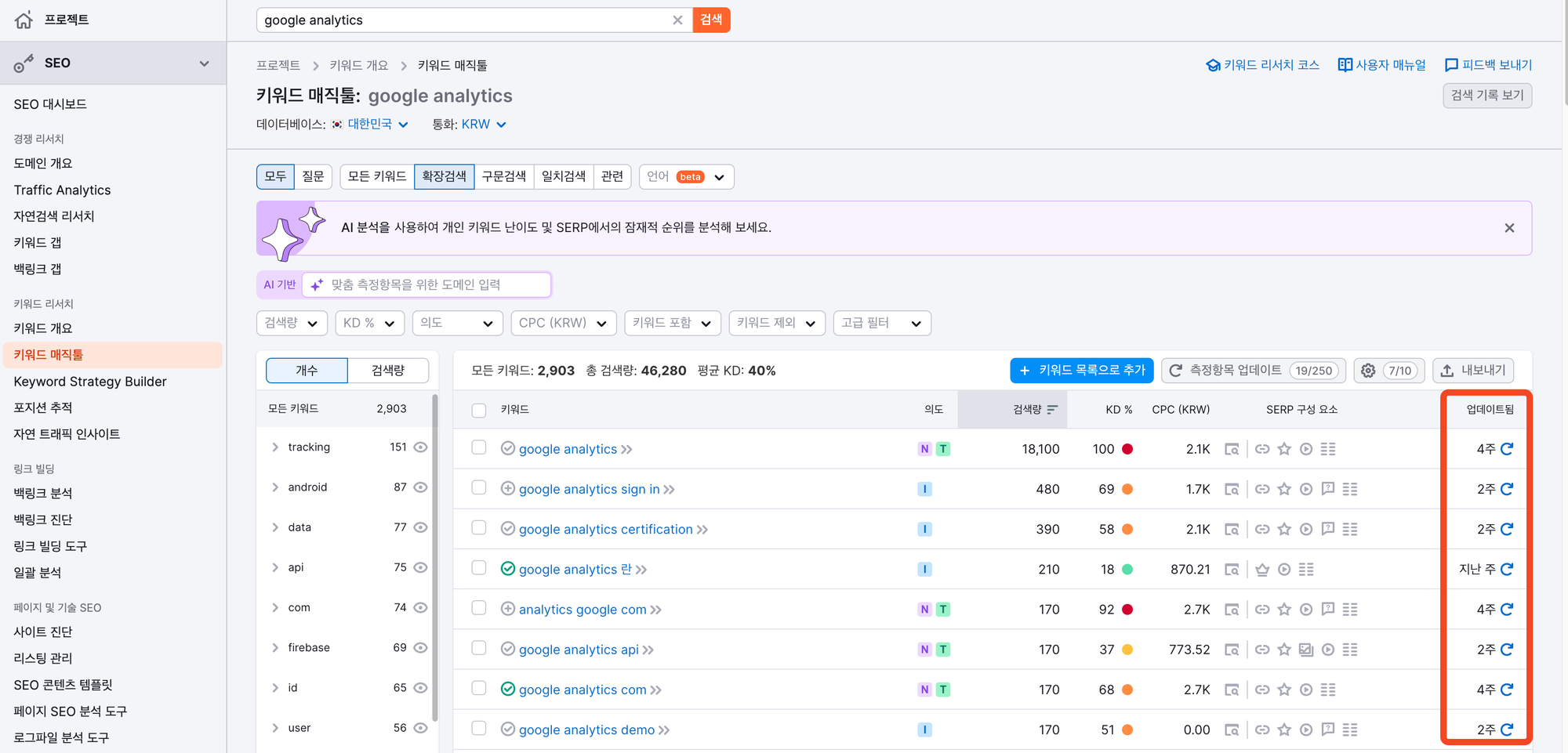The width and height of the screenshot is (1568, 753).
Task: Open the 언어 beta dropdown
Action: (687, 177)
